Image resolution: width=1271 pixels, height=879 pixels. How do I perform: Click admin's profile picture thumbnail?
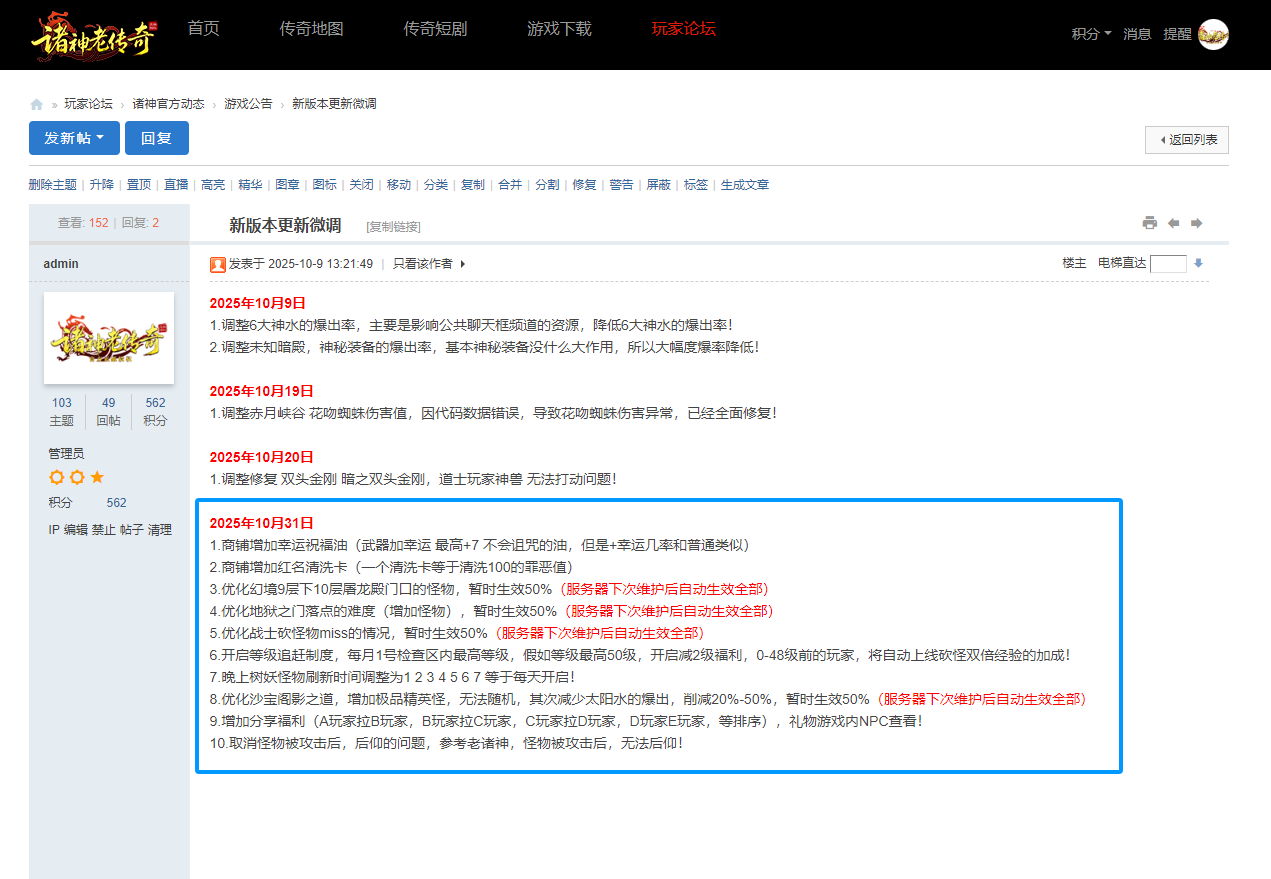click(x=108, y=337)
